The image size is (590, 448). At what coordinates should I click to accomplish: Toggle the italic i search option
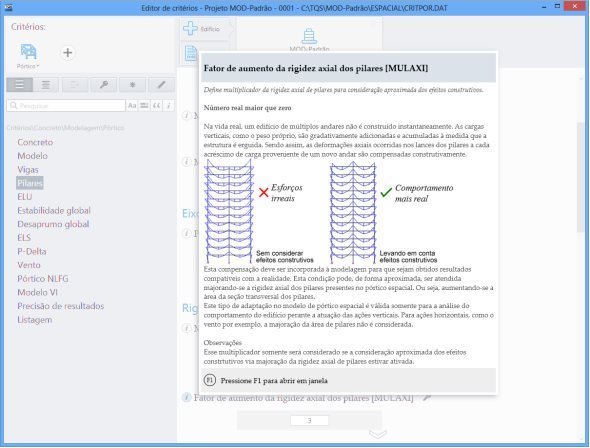coord(169,106)
